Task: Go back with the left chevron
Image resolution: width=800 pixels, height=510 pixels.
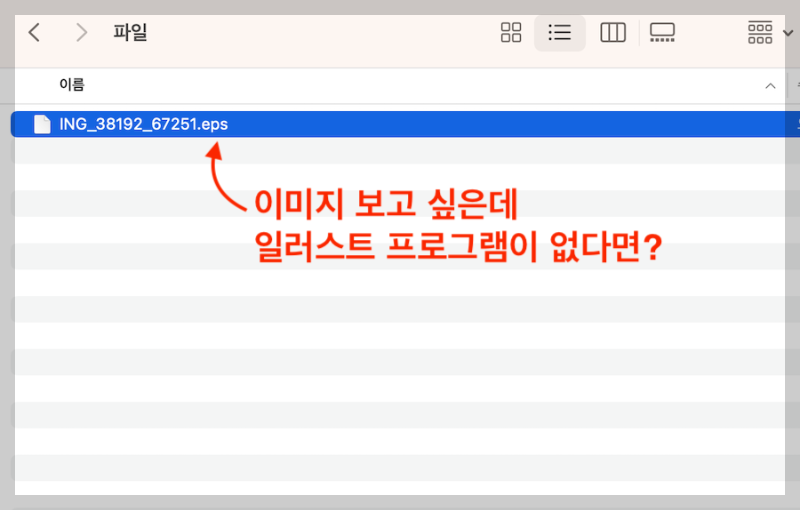Action: 34,33
